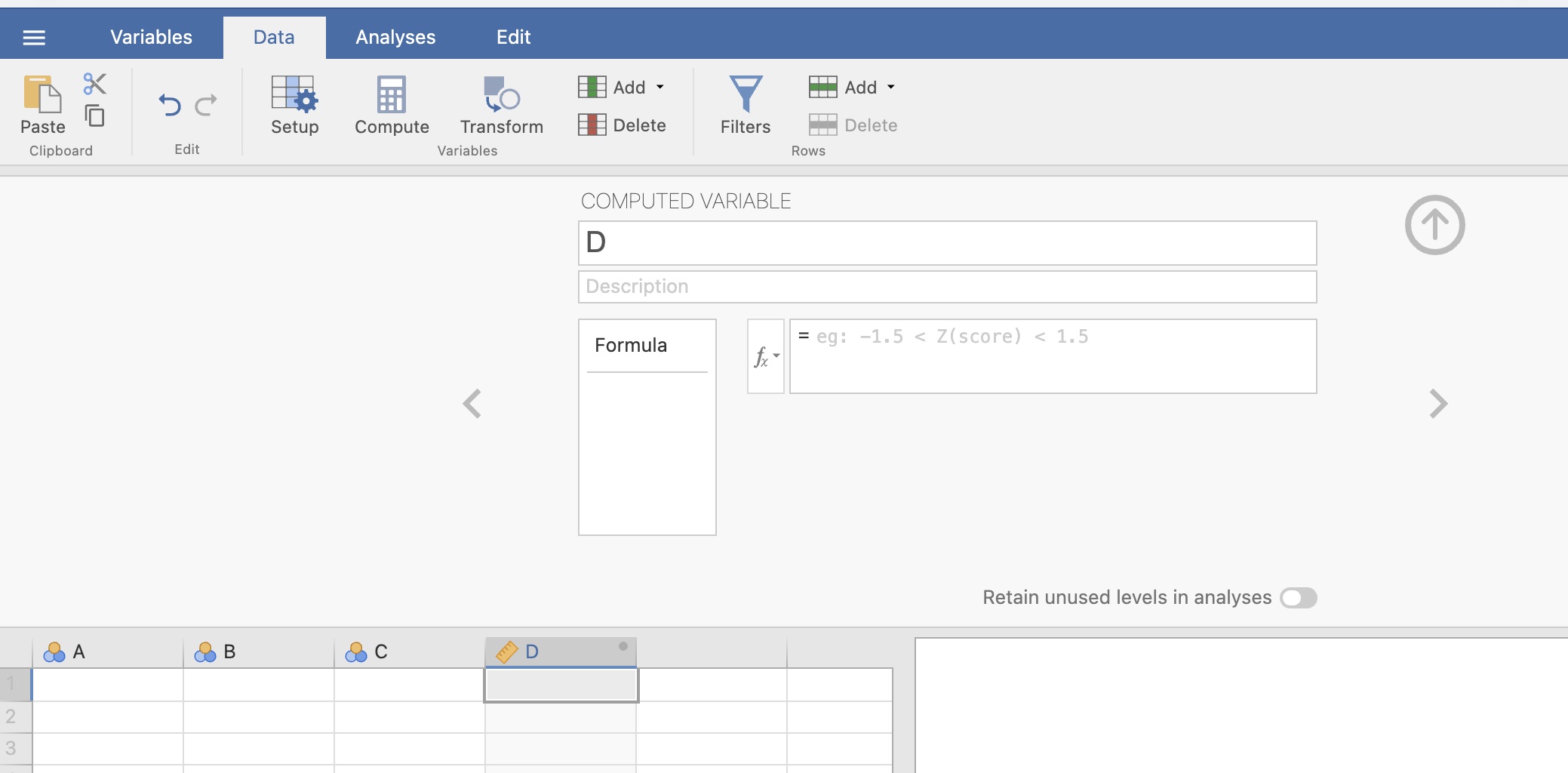1568x773 pixels.
Task: Click the Copy icon in Clipboard
Action: point(95,115)
